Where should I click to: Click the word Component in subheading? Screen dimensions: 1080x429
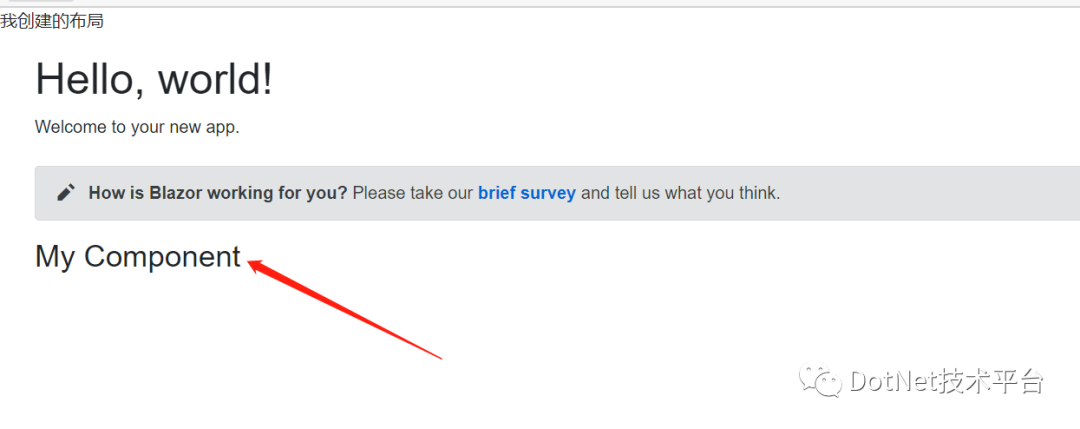(x=163, y=257)
